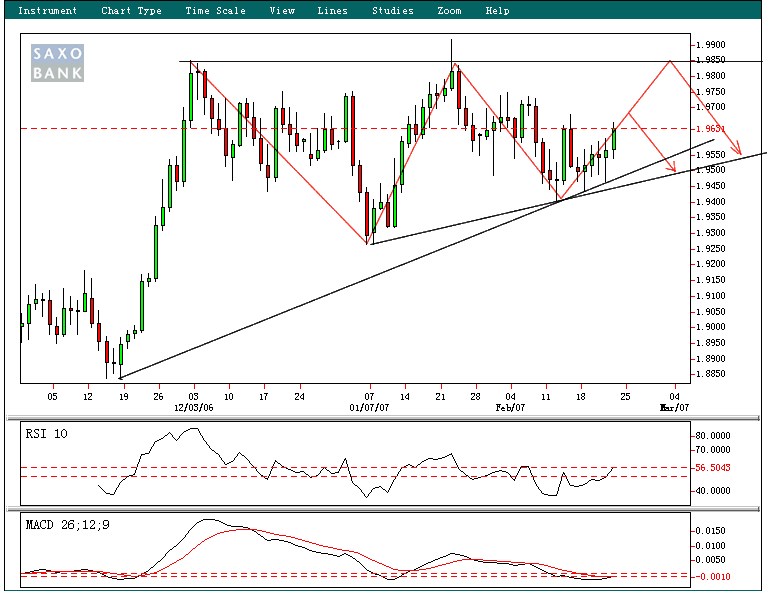
Task: Open the Help menu
Action: (x=497, y=10)
